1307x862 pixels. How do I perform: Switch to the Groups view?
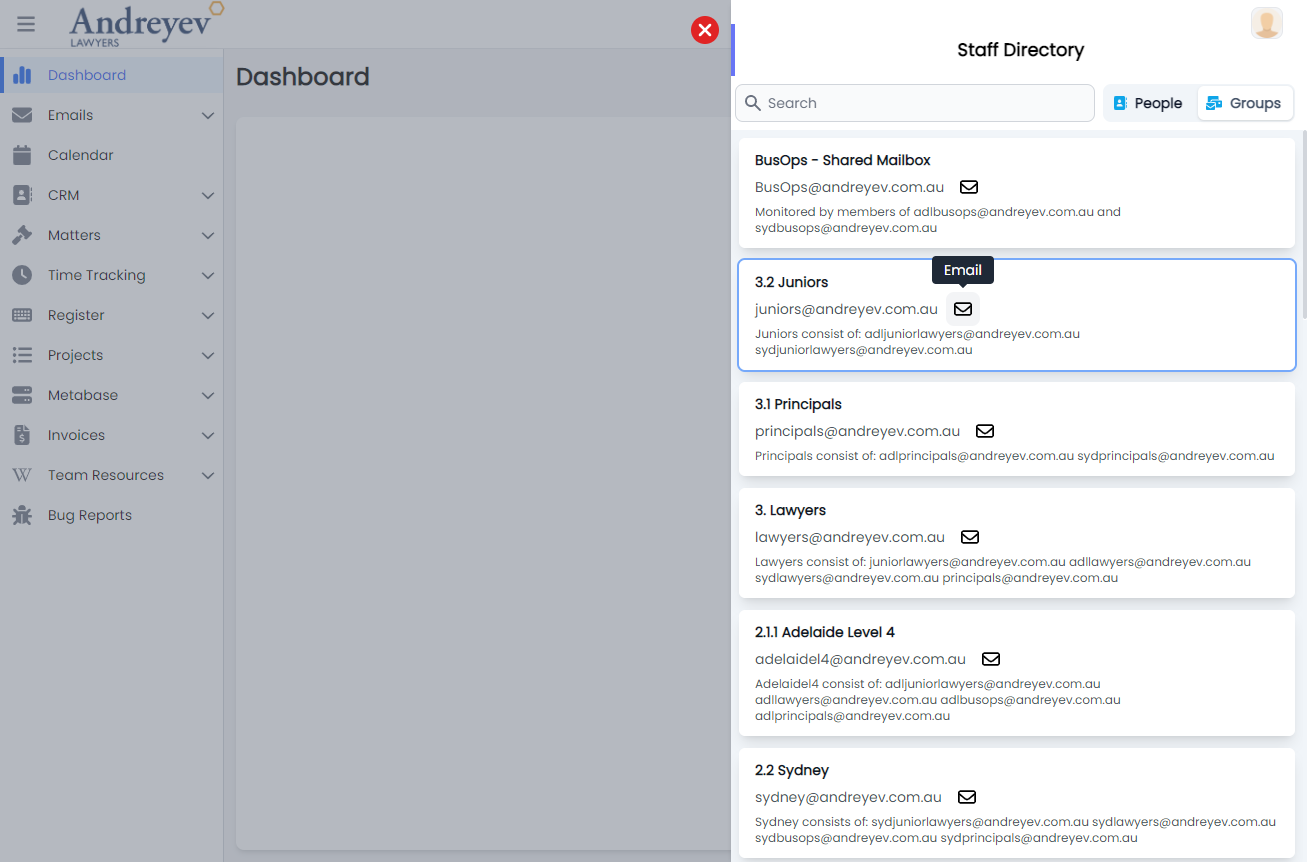tap(1244, 103)
